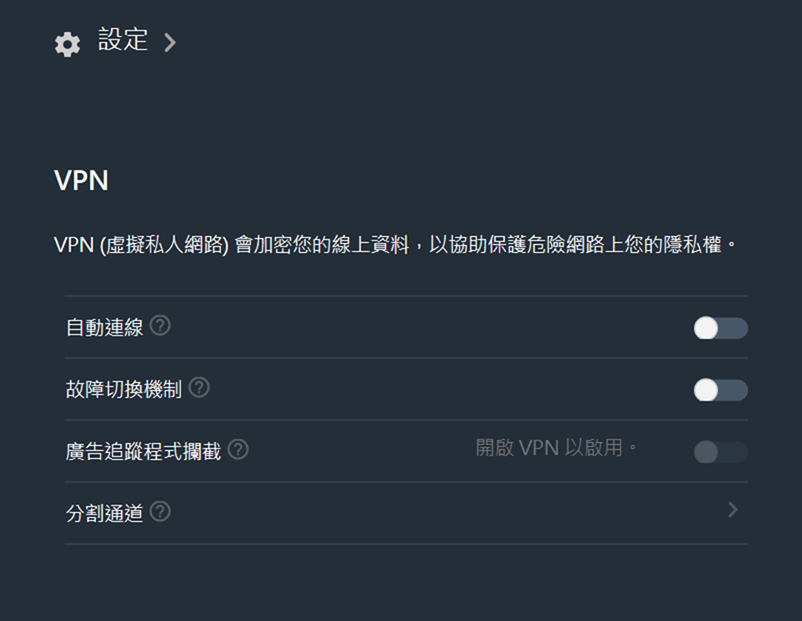Click 虛擬私人網路 in the description

pos(165,245)
